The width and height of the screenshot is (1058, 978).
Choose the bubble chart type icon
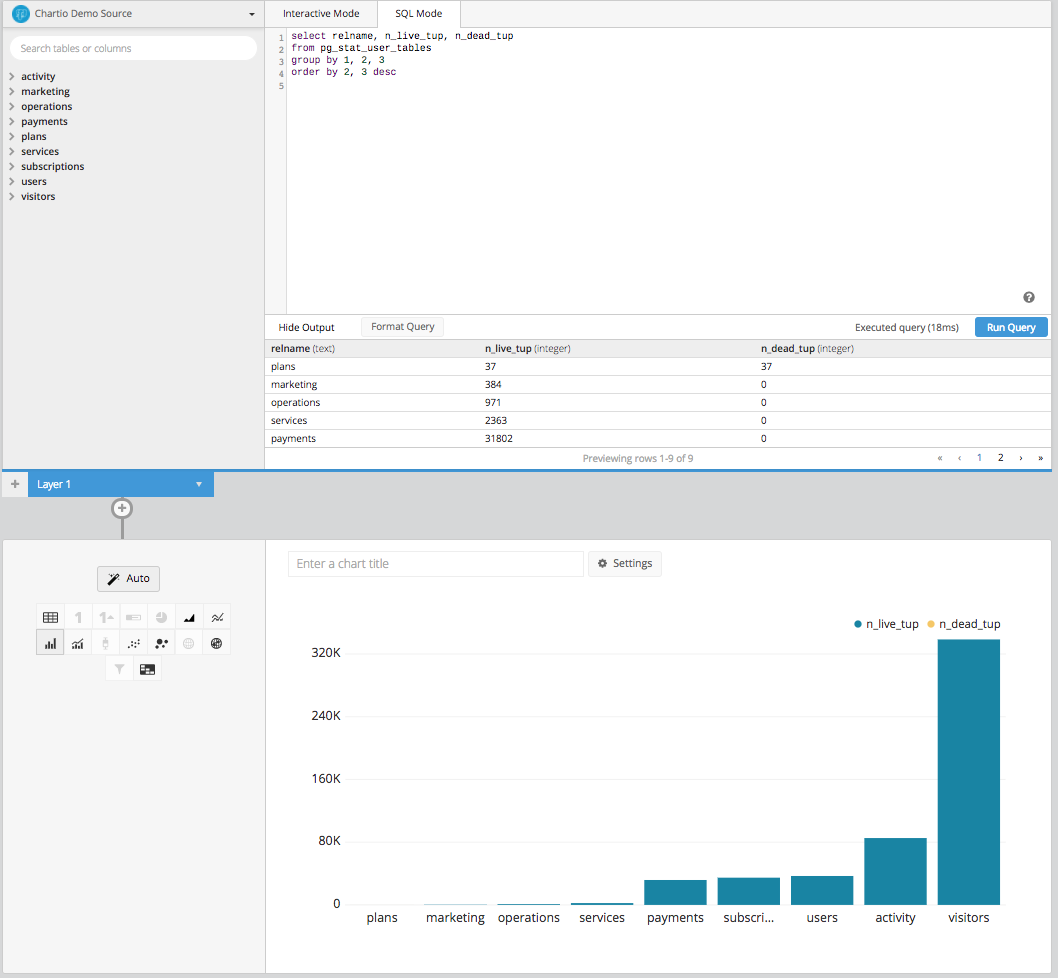(161, 644)
